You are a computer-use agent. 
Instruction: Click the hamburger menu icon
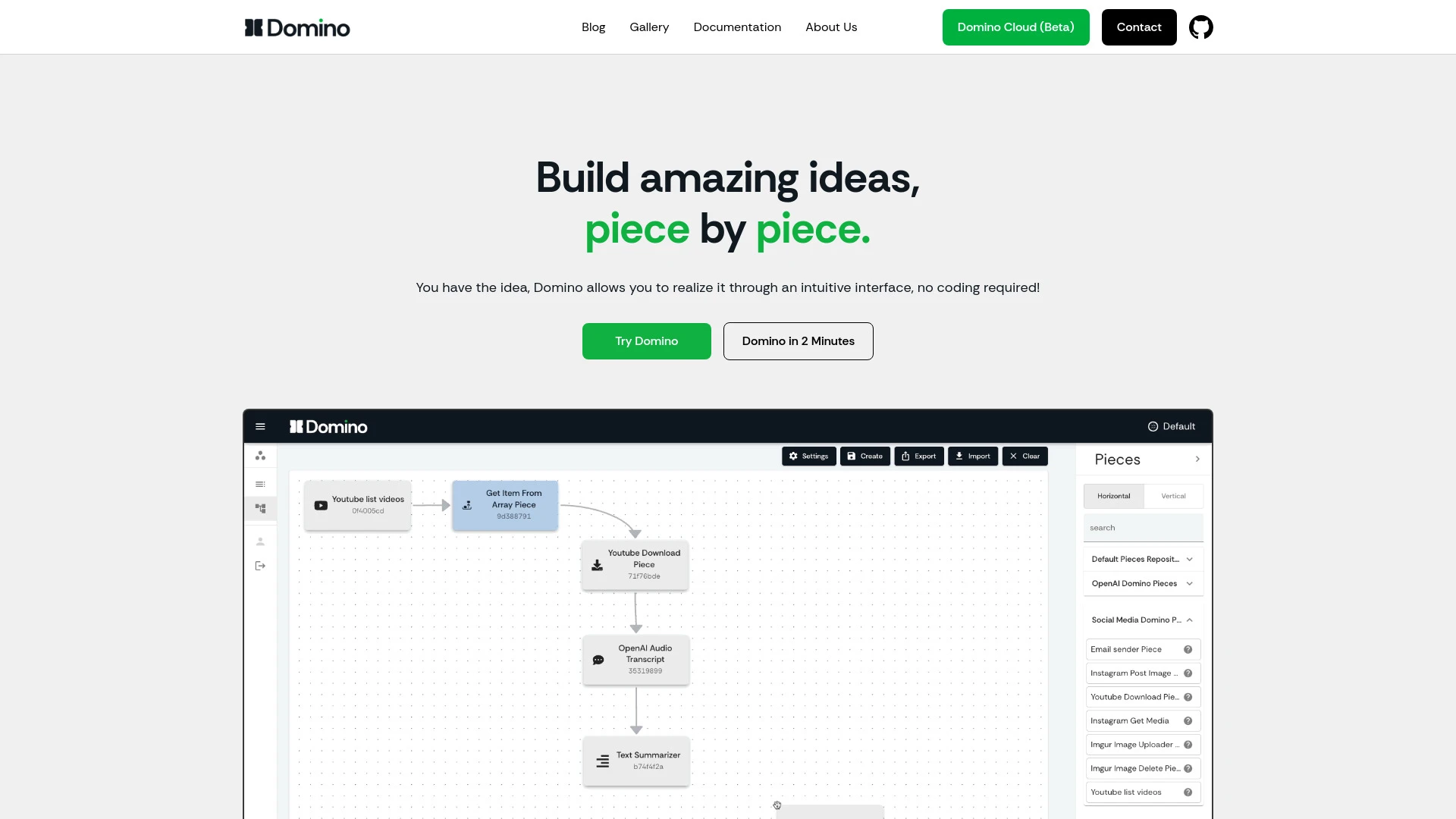point(259,426)
